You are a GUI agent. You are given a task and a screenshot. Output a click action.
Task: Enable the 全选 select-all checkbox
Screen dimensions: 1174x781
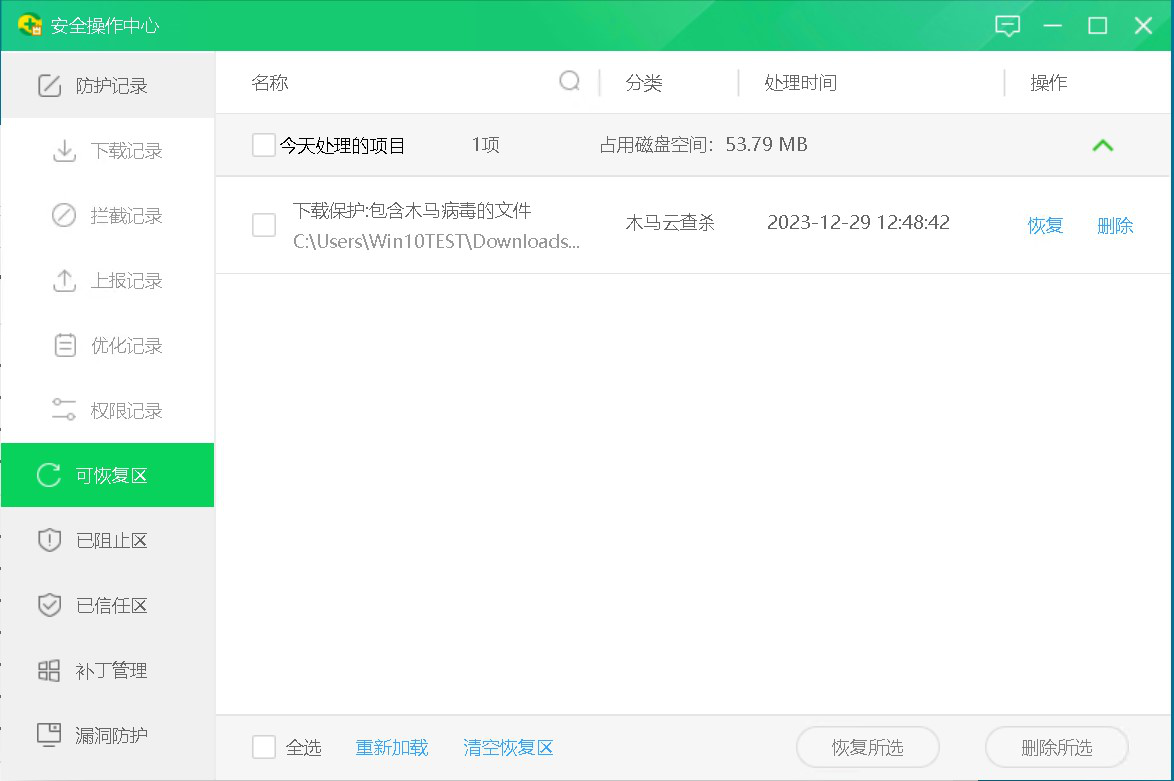[x=264, y=747]
